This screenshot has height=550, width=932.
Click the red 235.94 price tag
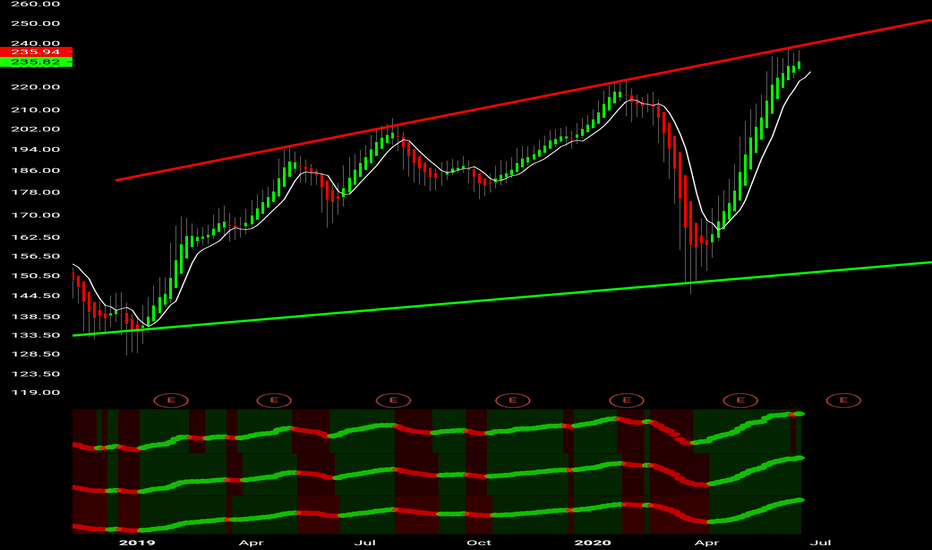tap(36, 52)
